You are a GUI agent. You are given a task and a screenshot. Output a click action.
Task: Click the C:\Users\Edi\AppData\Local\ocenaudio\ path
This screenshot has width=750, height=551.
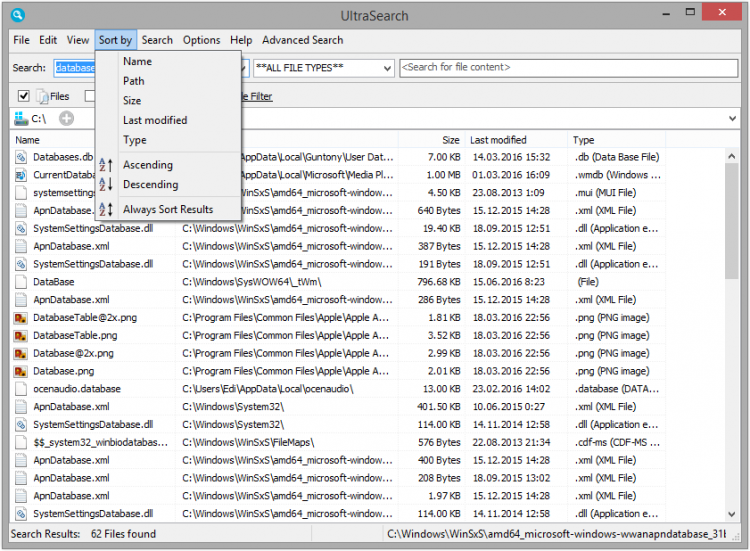(x=267, y=389)
